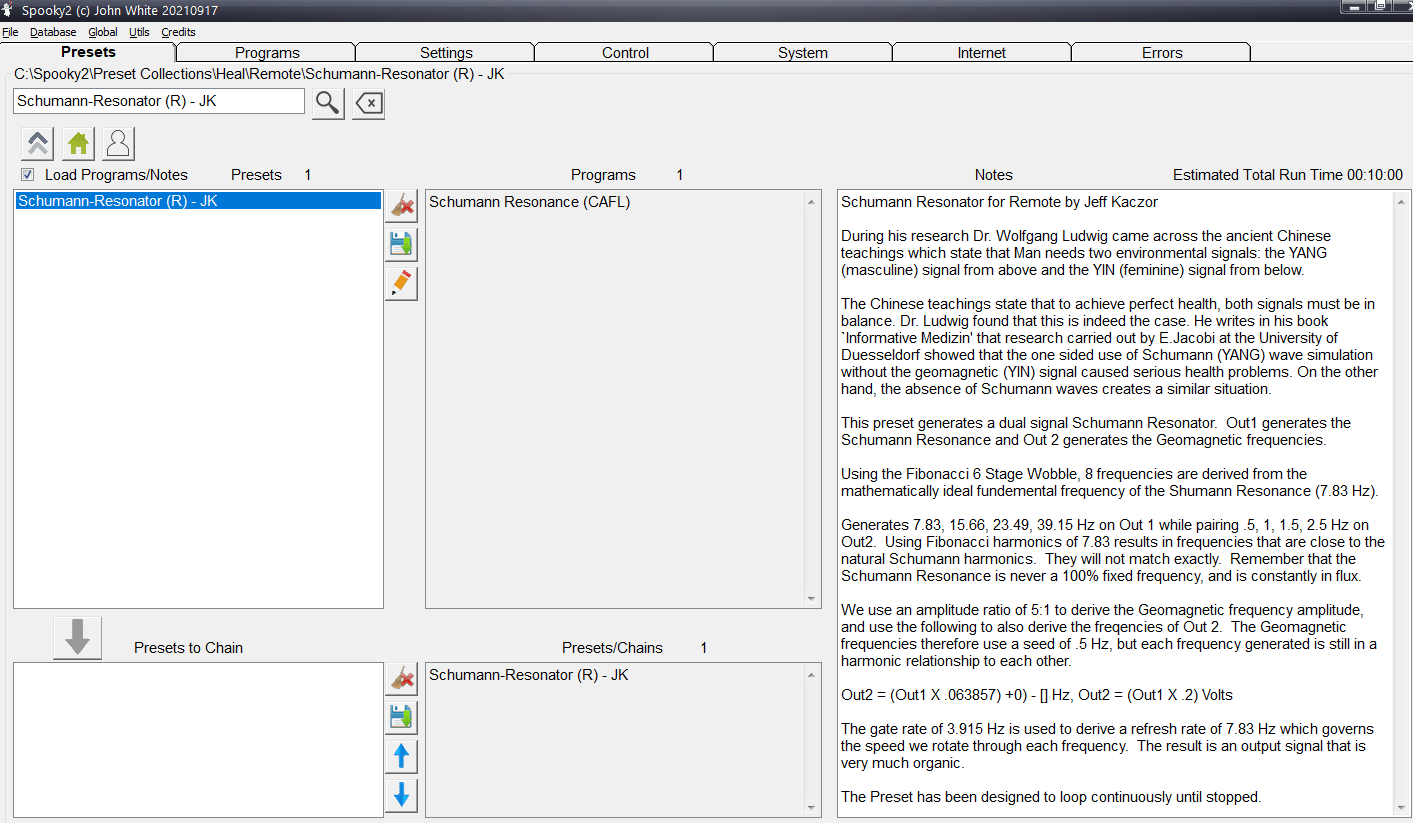
Task: Save preset using upper floppy disk icon
Action: point(401,245)
